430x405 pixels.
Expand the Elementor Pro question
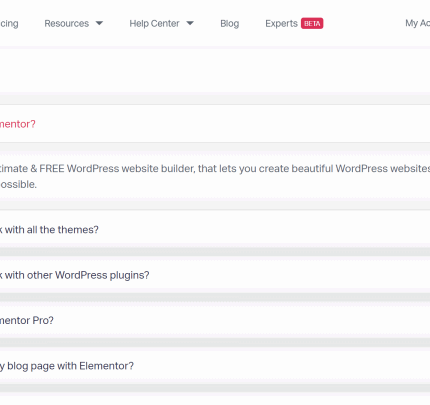click(215, 320)
